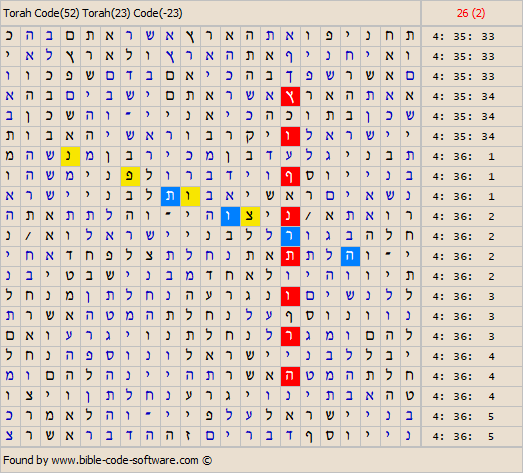Select the yellow-highlighted פ cell
The height and width of the screenshot is (473, 523).
tap(130, 176)
